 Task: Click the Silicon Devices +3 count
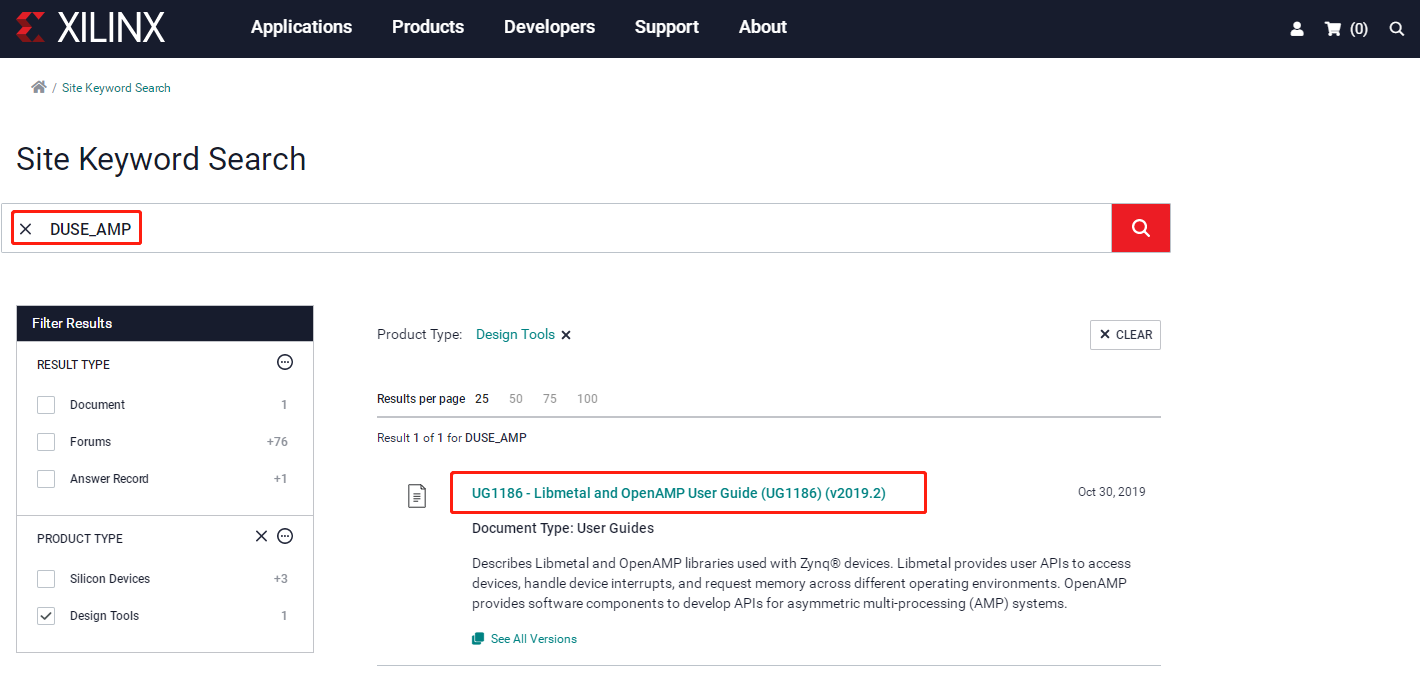(x=280, y=579)
